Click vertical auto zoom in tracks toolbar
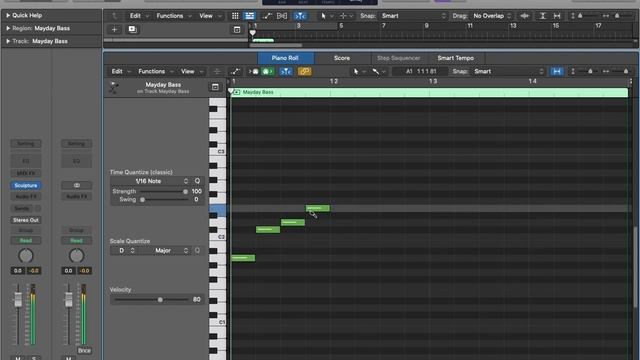This screenshot has width=640, height=360. 542,16
